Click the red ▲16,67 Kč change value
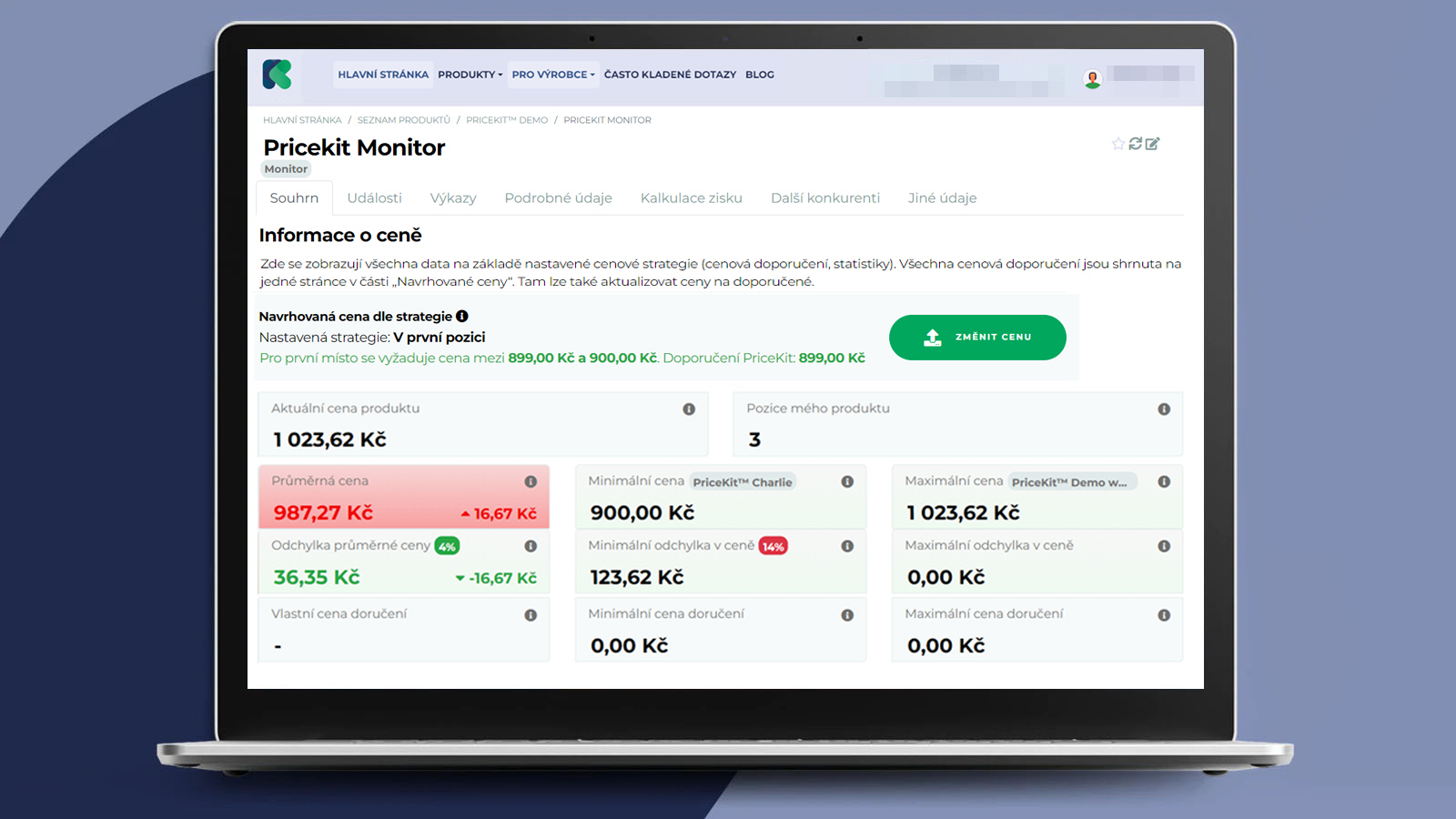Image resolution: width=1456 pixels, height=819 pixels. [x=499, y=514]
